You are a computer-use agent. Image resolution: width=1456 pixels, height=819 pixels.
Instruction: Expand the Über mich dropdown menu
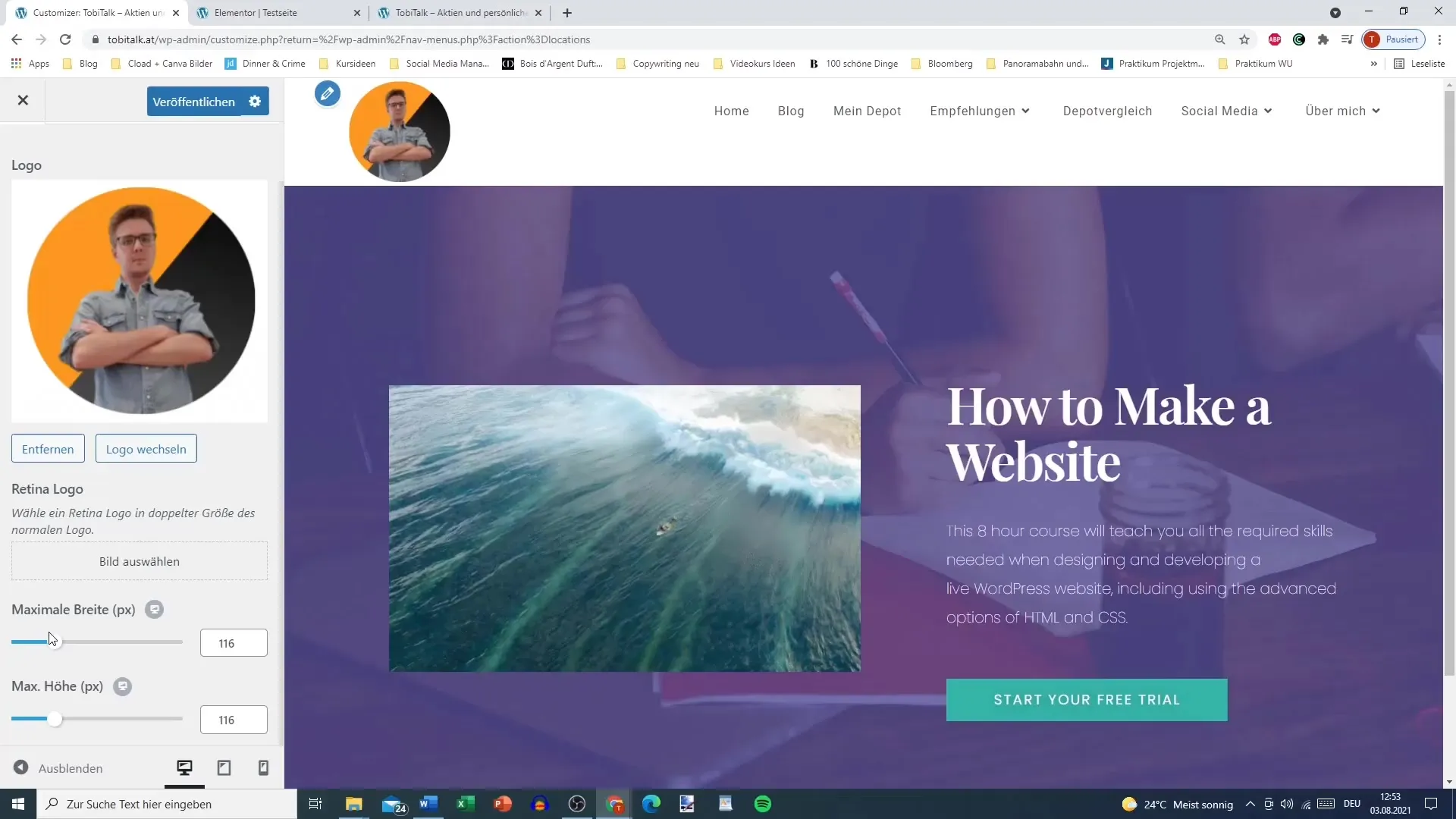click(1343, 111)
